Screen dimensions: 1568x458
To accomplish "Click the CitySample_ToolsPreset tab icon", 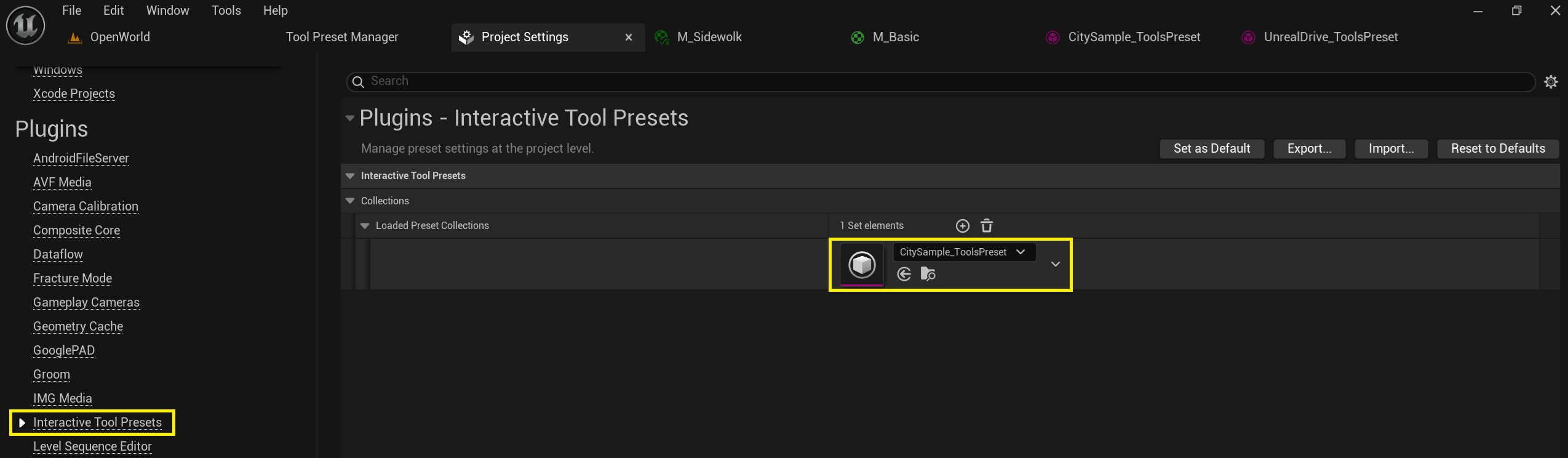I will coord(1053,38).
